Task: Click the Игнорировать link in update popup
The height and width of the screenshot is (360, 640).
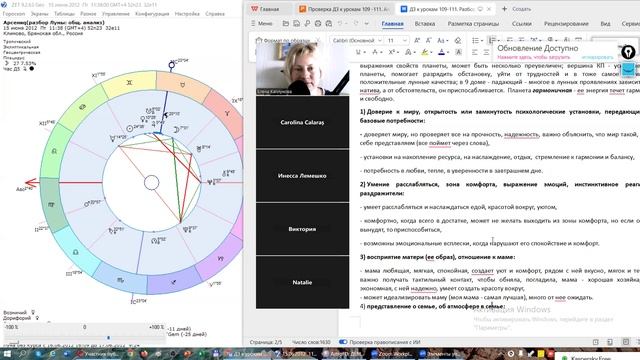Action: 597,57
